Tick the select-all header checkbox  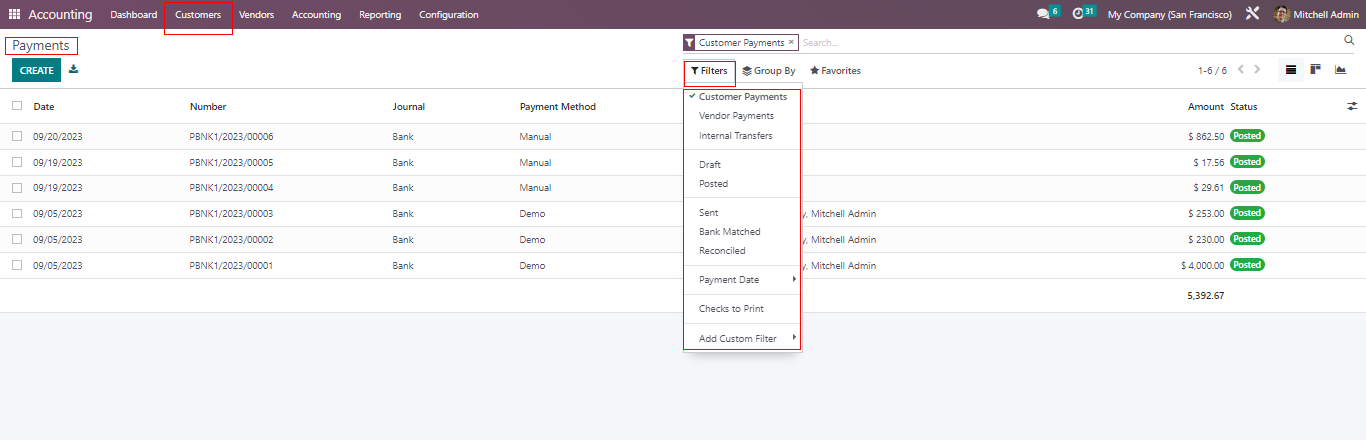(17, 106)
